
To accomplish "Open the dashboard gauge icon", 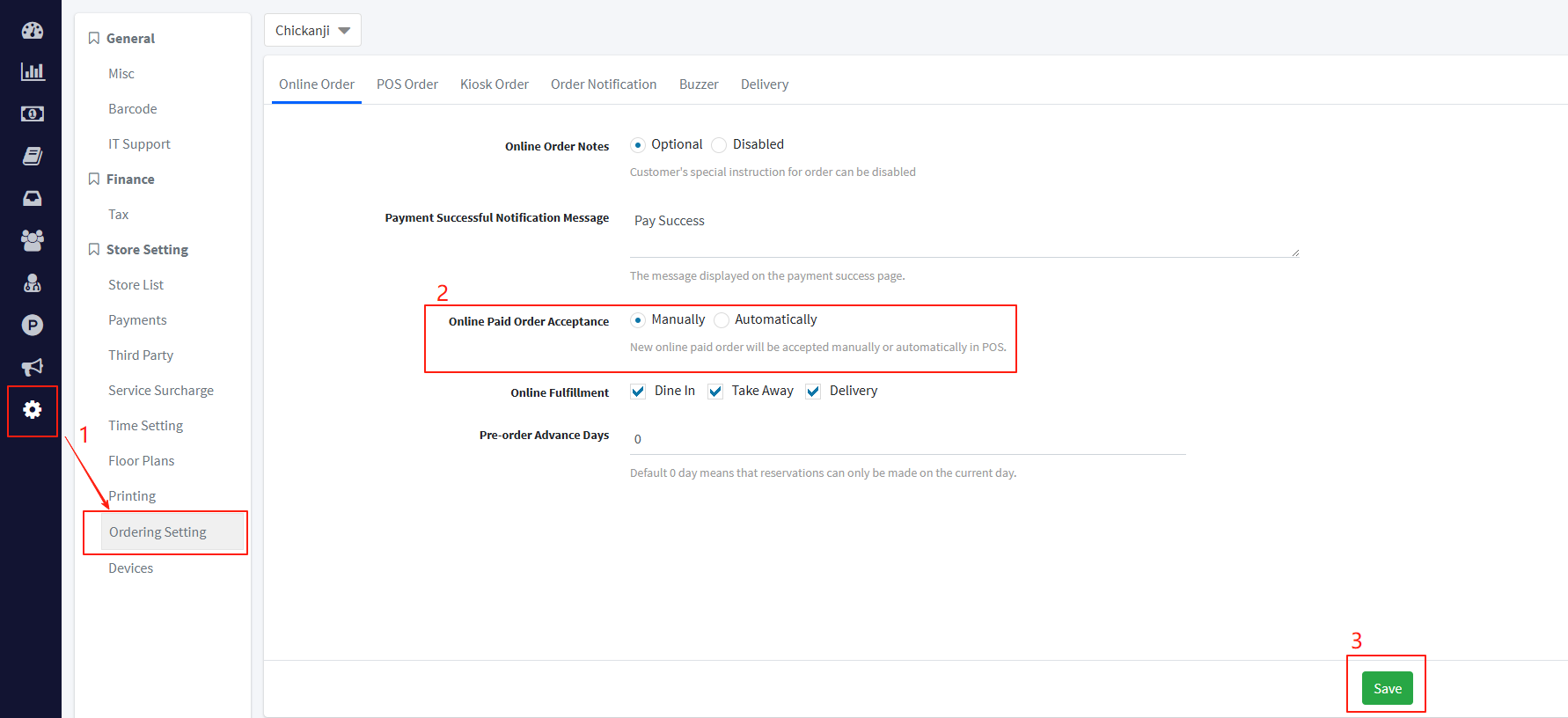I will [33, 30].
